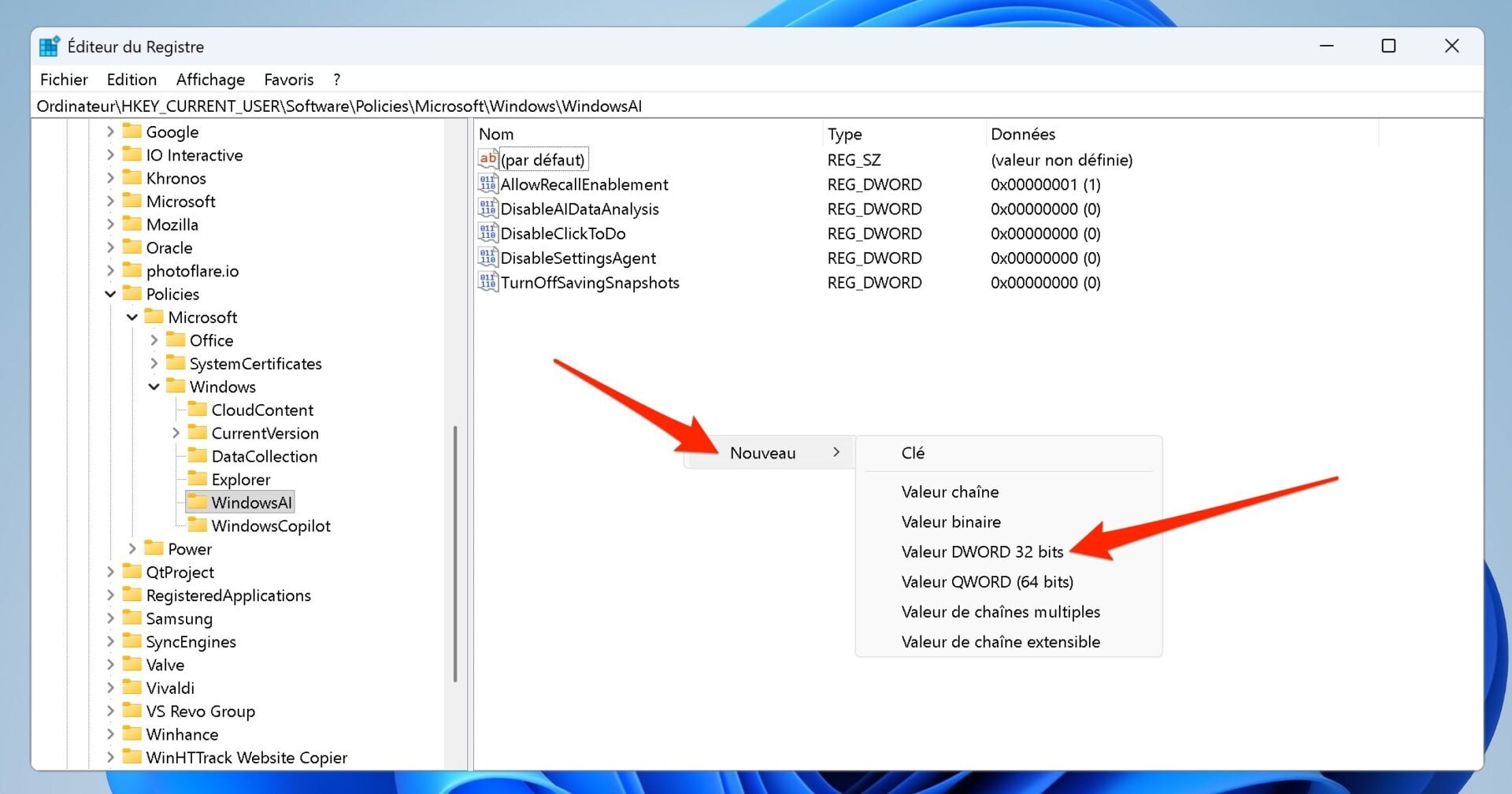Open the Nouveau context submenu
Image resolution: width=1512 pixels, height=794 pixels.
tap(769, 453)
